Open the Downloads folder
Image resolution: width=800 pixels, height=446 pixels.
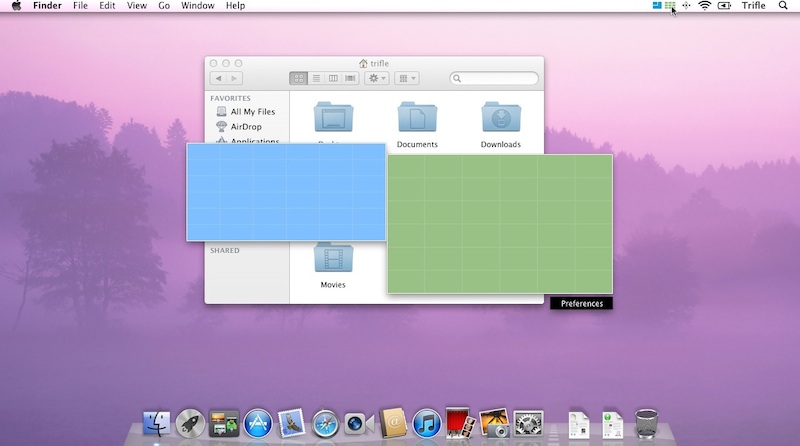click(x=500, y=119)
